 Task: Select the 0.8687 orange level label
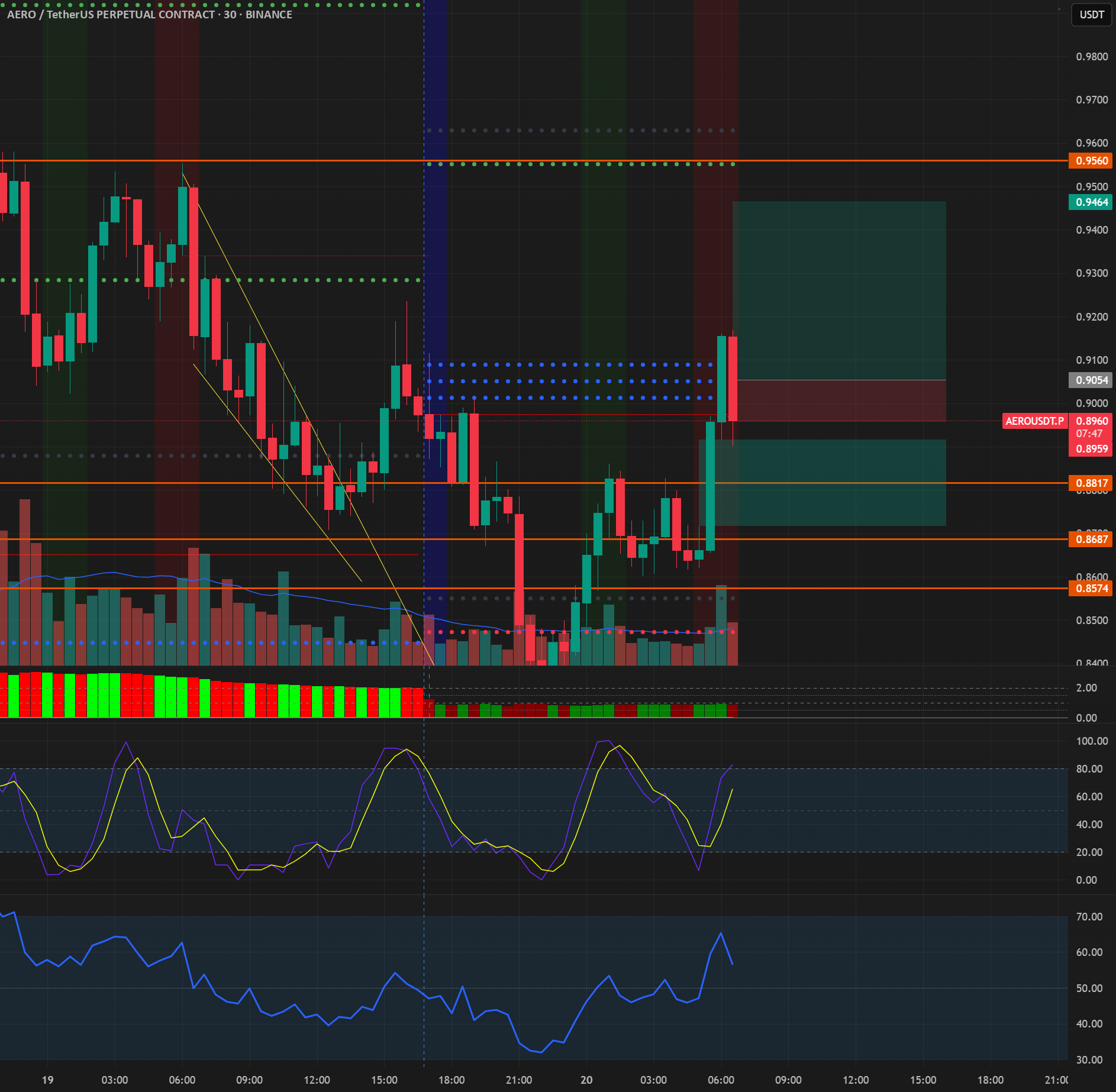pos(1091,539)
